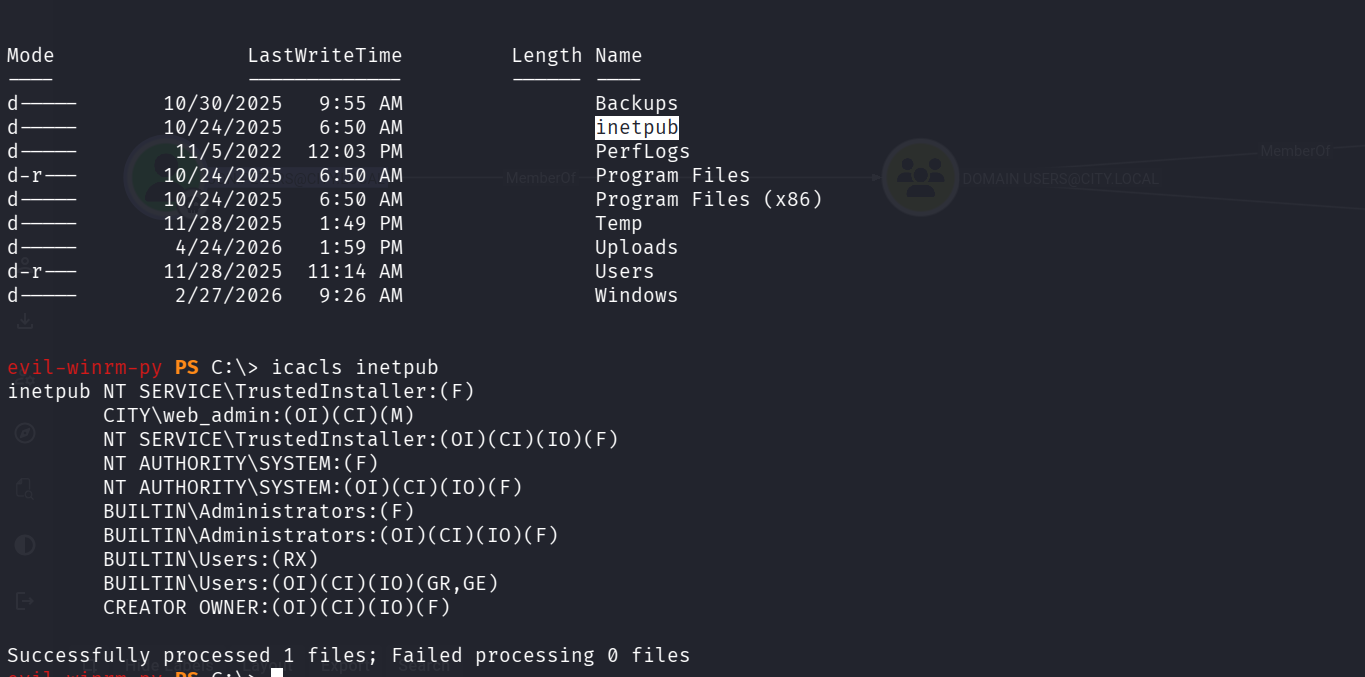Click the NT AUTHORITY\SYSTEM:(OI)(CI)(IO)(F) line
Screen dimensions: 1365x677
pos(313,487)
